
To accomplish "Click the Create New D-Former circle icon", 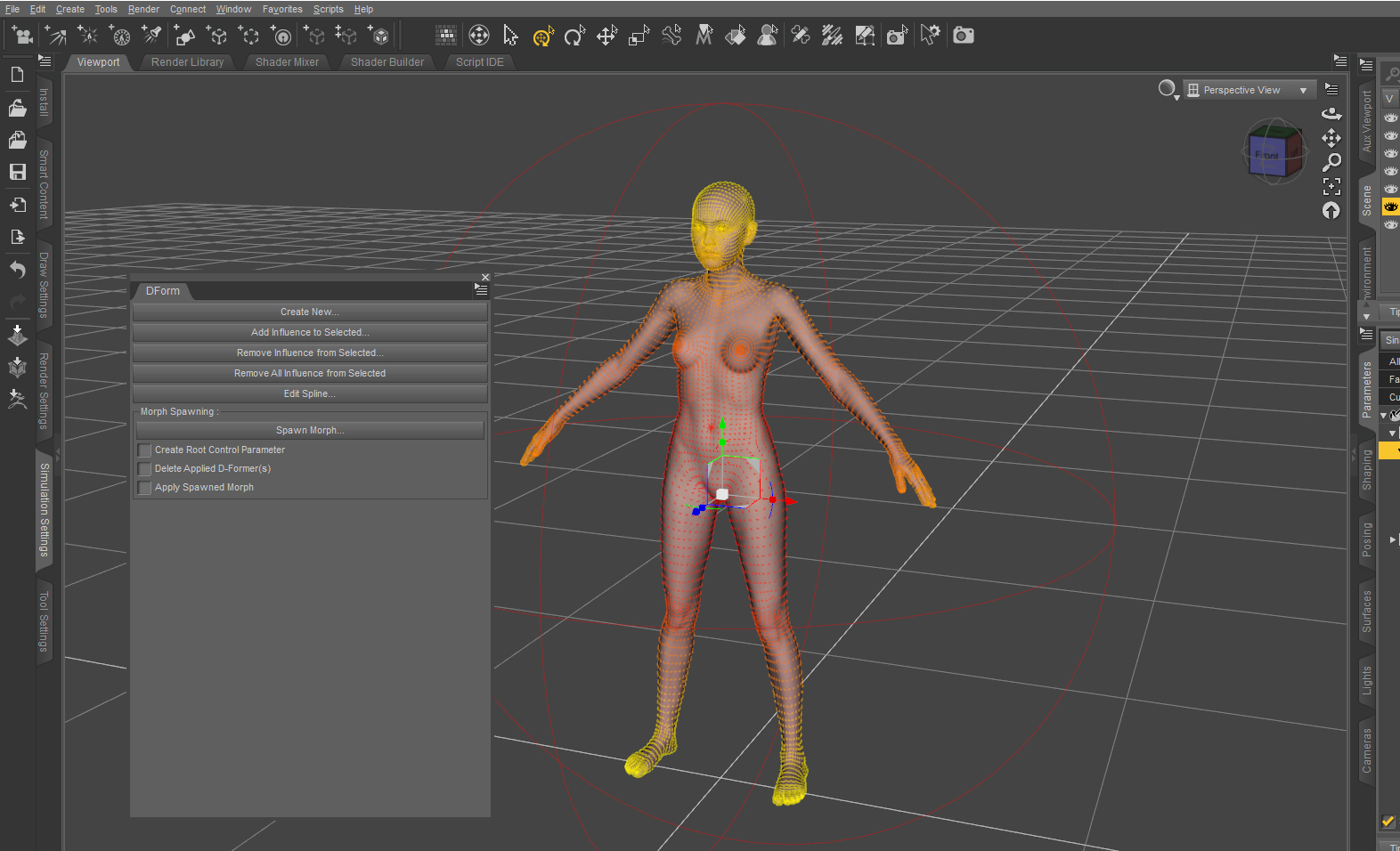I will tap(281, 36).
